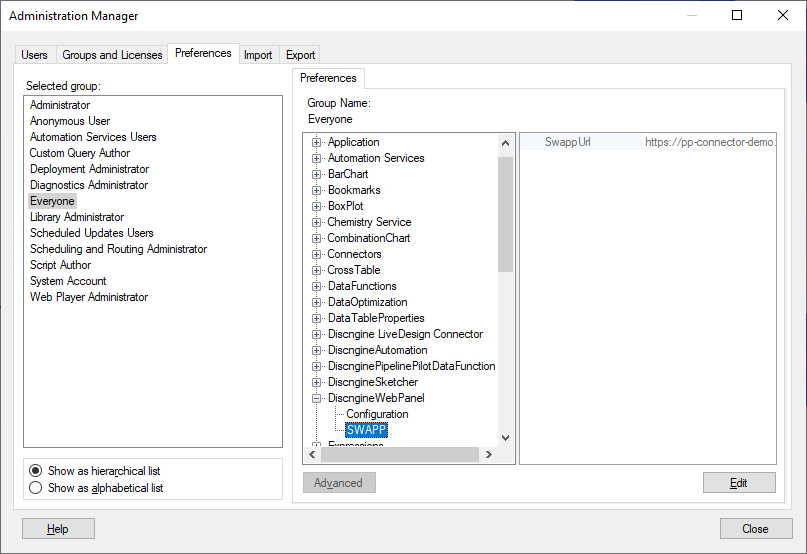This screenshot has width=807, height=554.
Task: Open the Import tab
Action: tap(258, 55)
